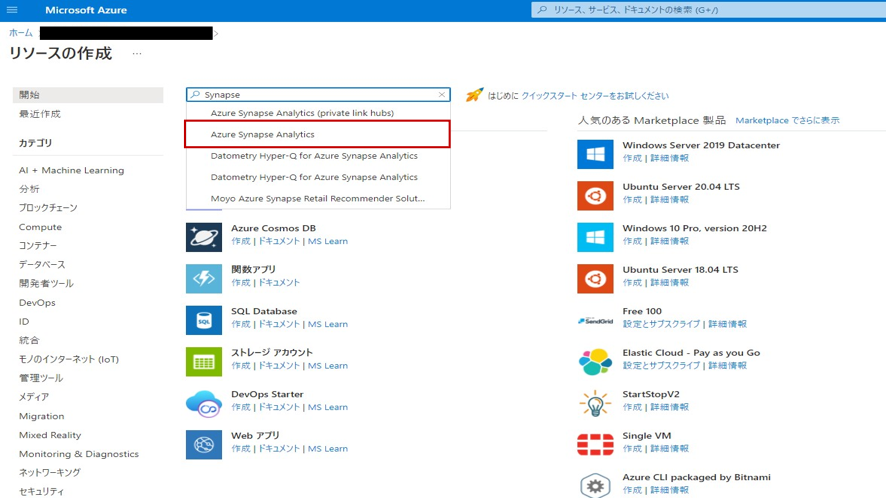Screen dimensions: 886x498
Task: Click the DevOps Starter icon
Action: tap(204, 403)
